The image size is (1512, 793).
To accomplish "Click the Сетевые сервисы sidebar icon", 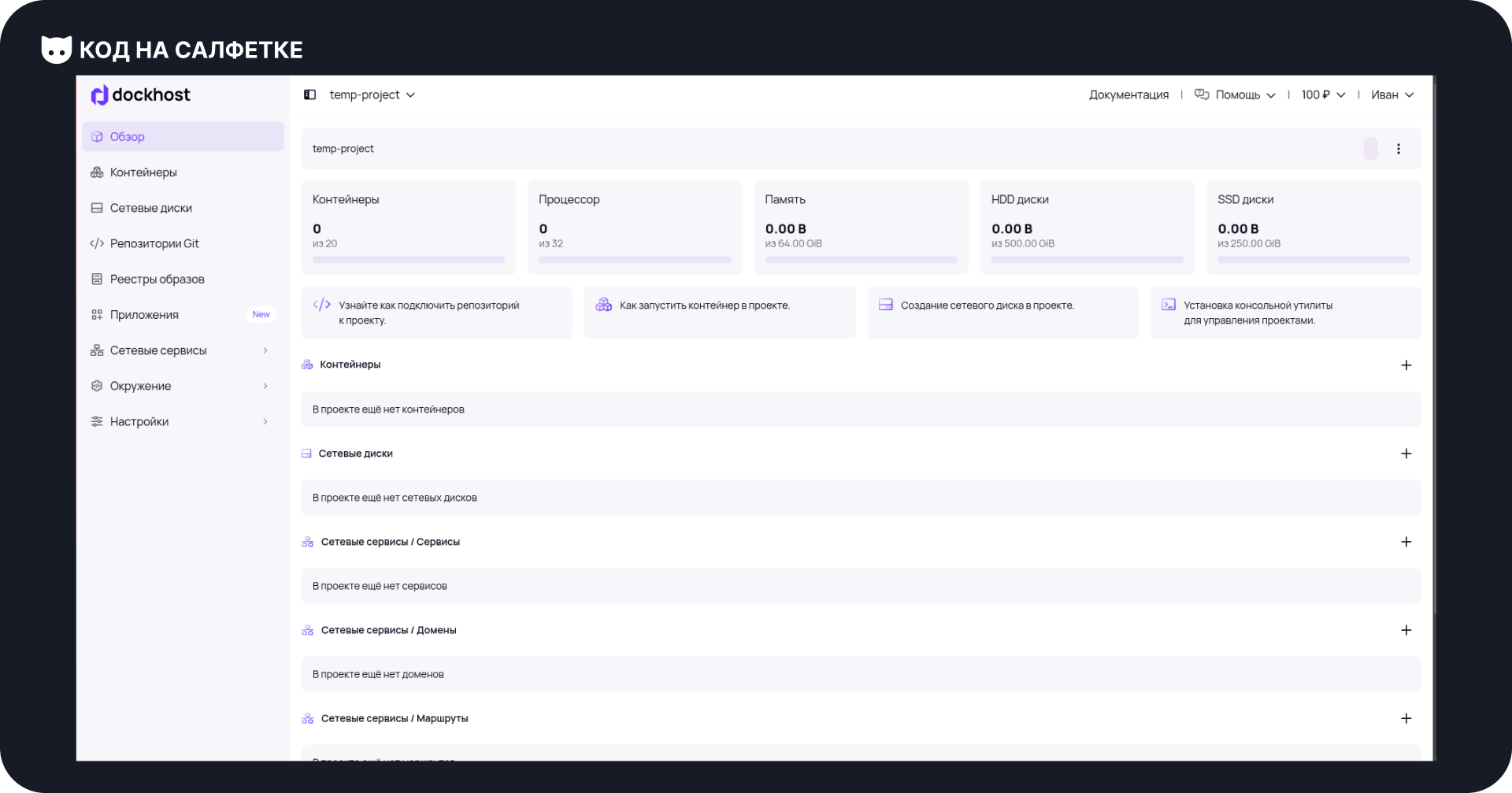I will [x=97, y=350].
